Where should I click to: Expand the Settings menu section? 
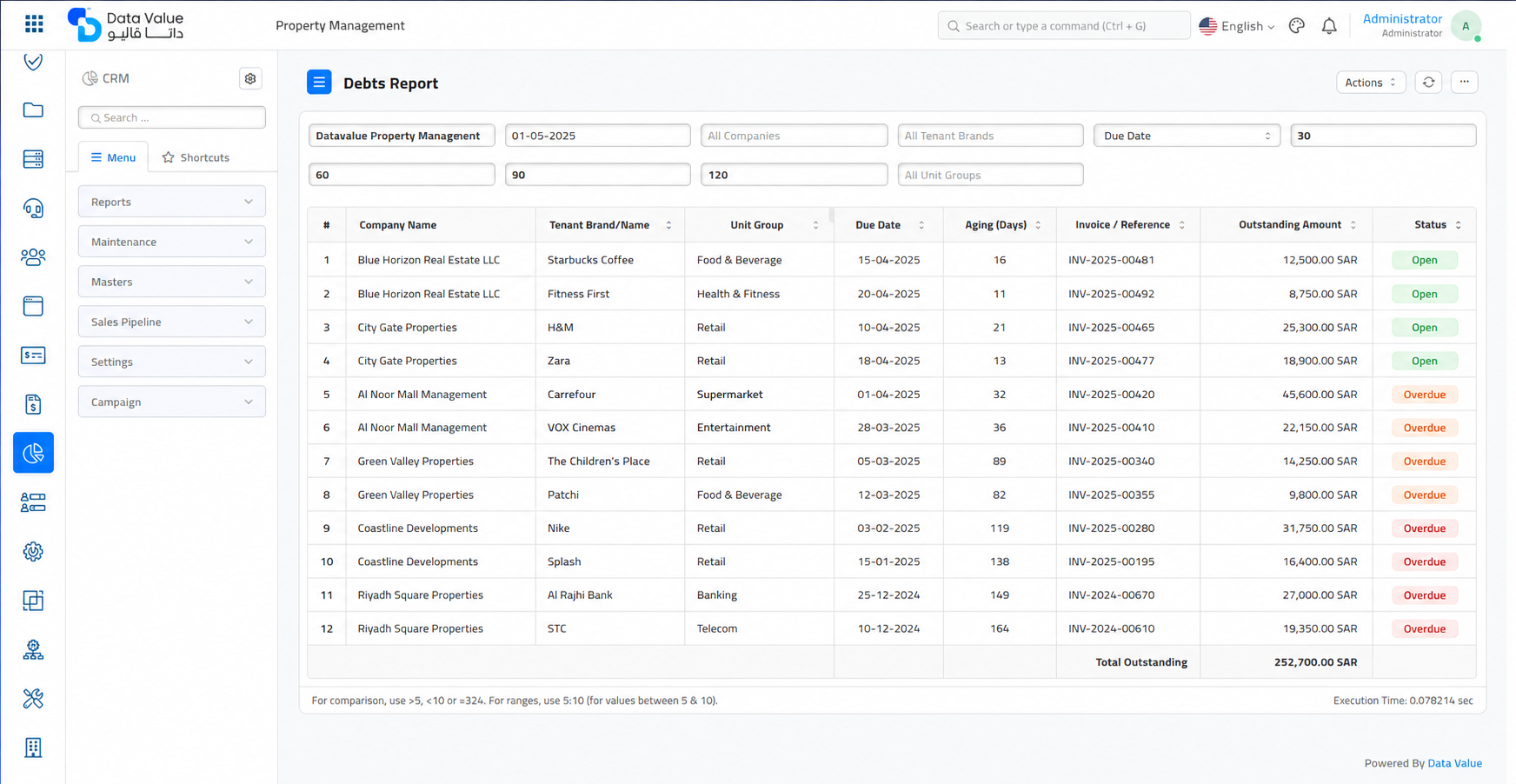pos(172,362)
